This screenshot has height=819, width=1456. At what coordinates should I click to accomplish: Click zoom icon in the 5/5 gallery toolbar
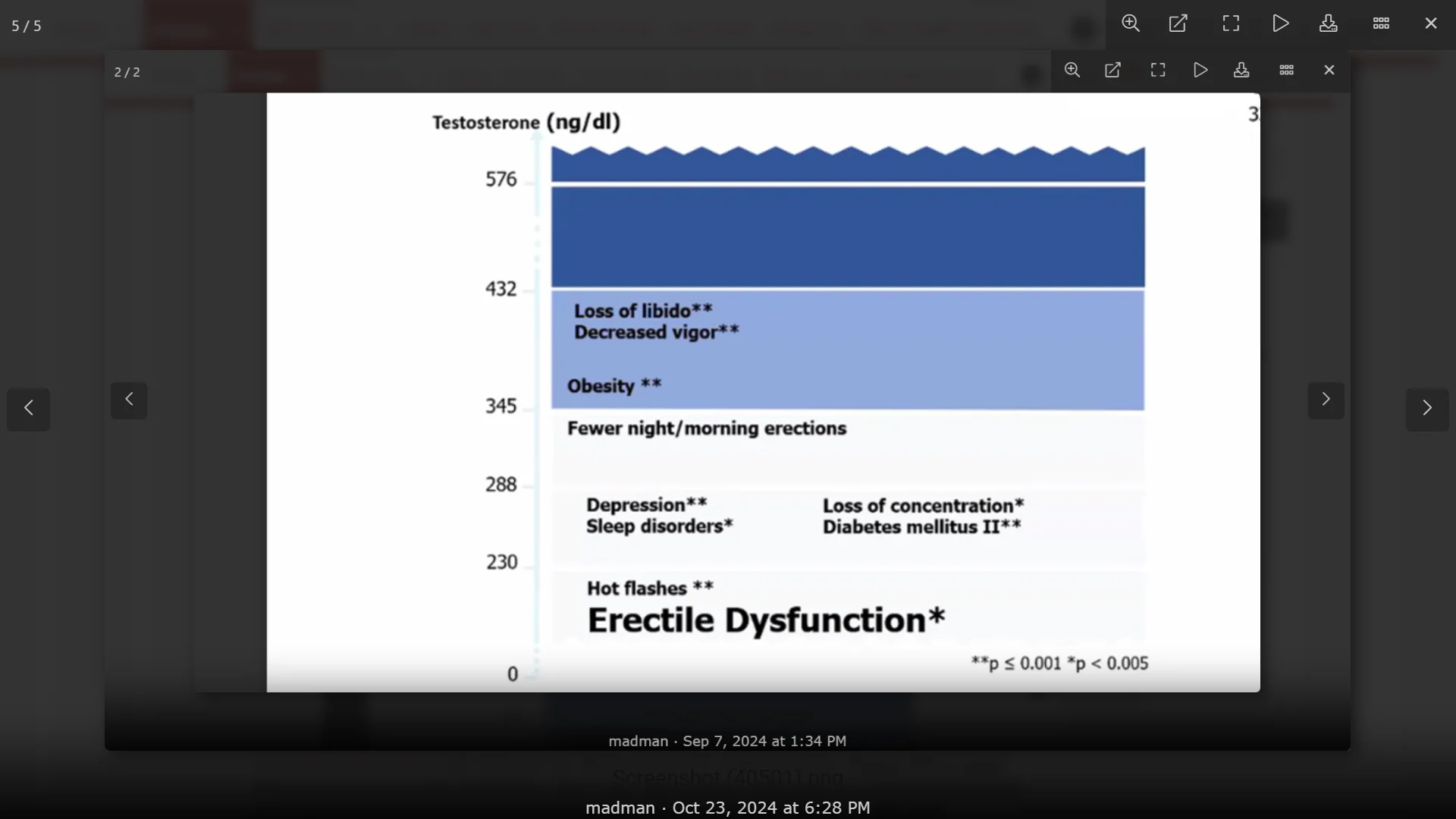1131,24
